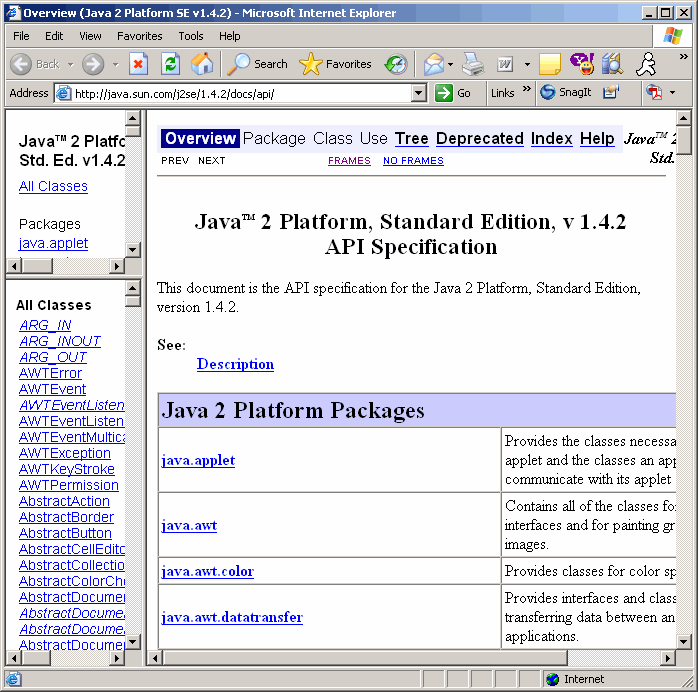This screenshot has width=698, height=692.
Task: Click the NO FRAMES link
Action: (413, 161)
